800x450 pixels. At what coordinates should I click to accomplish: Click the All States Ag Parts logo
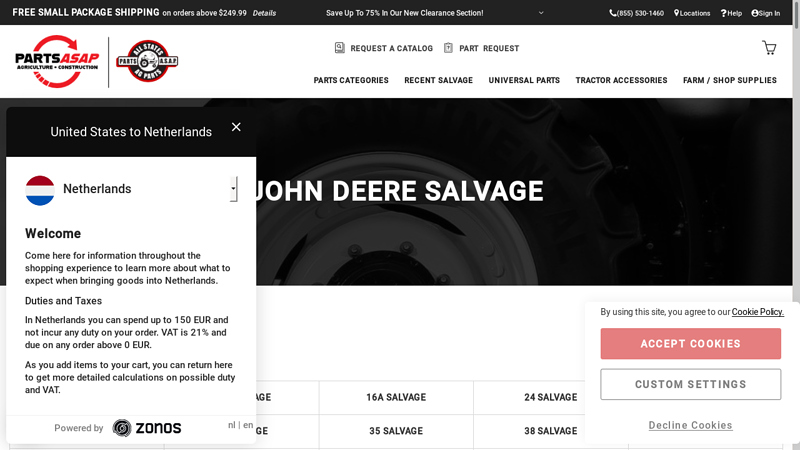(x=147, y=61)
